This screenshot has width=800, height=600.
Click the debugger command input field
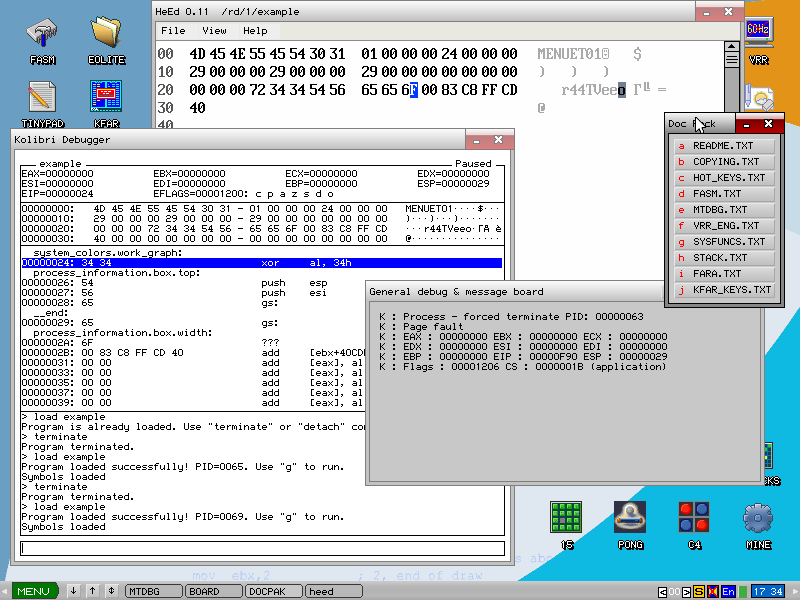[262, 547]
